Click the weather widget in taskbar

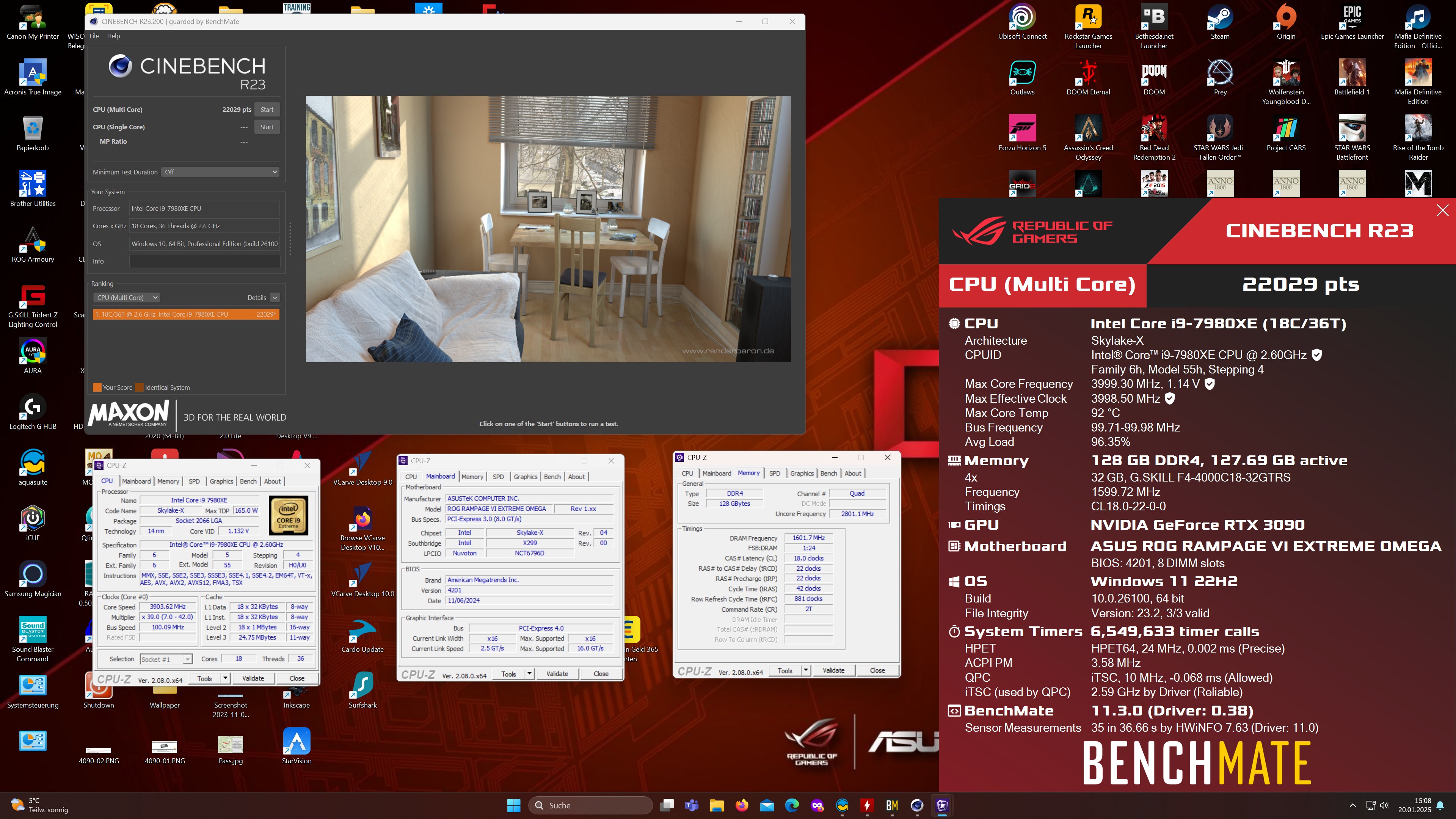coord(39,805)
